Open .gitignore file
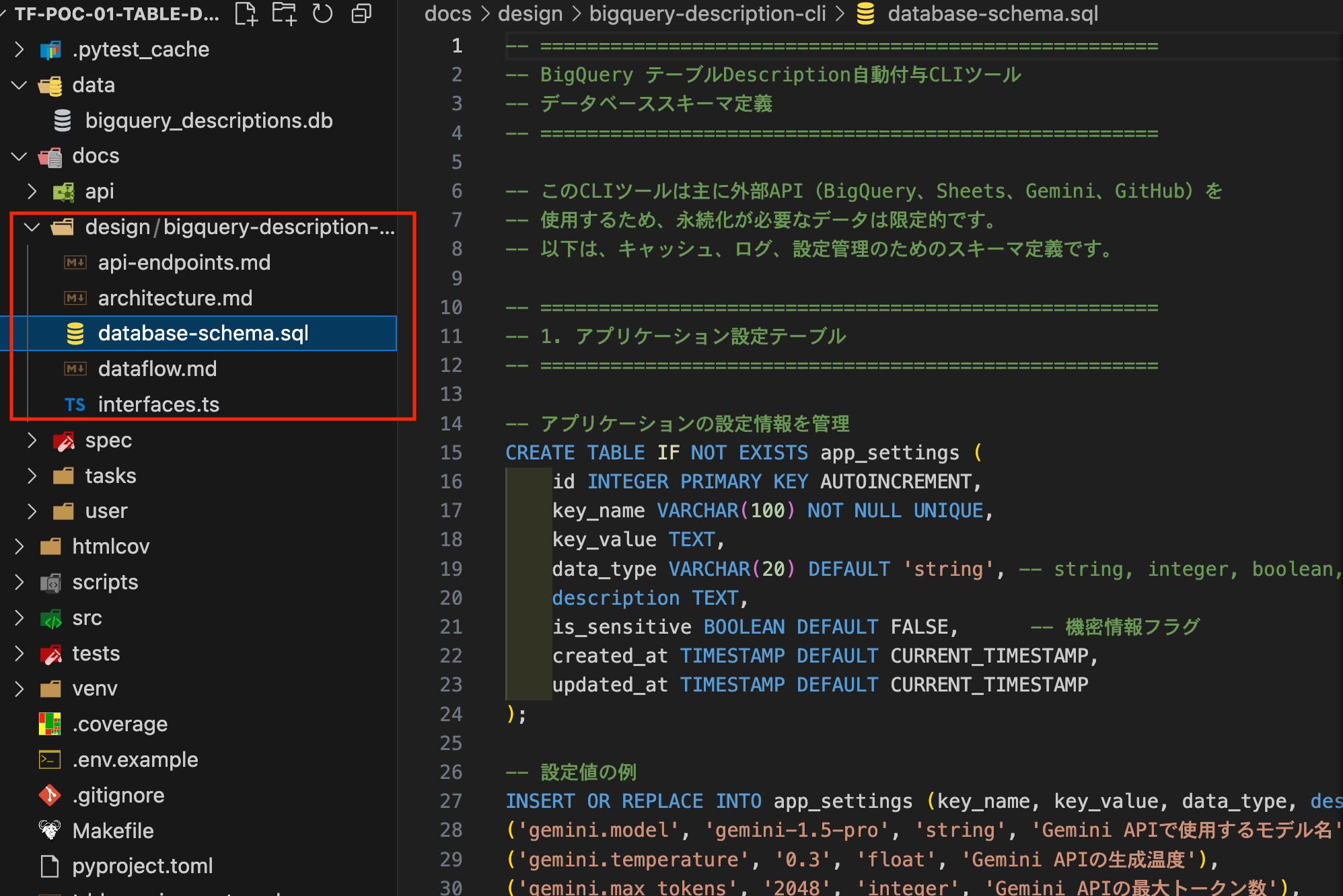Image resolution: width=1343 pixels, height=896 pixels. tap(118, 795)
